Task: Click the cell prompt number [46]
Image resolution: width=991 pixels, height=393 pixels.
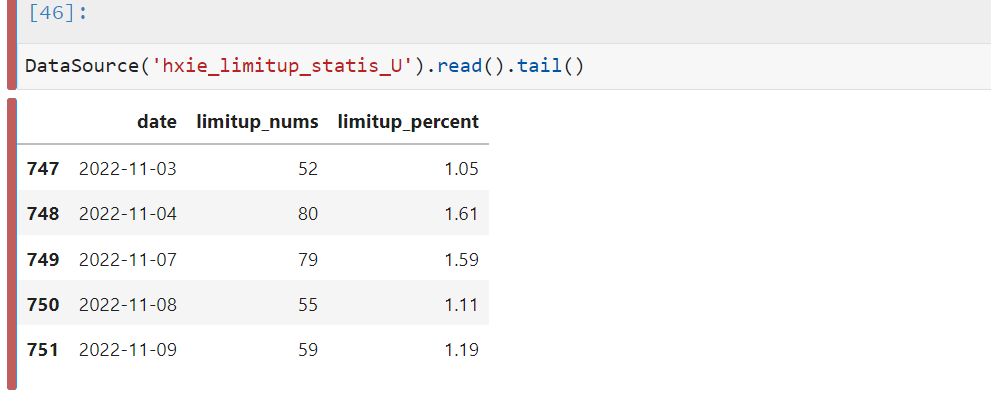Action: [58, 13]
